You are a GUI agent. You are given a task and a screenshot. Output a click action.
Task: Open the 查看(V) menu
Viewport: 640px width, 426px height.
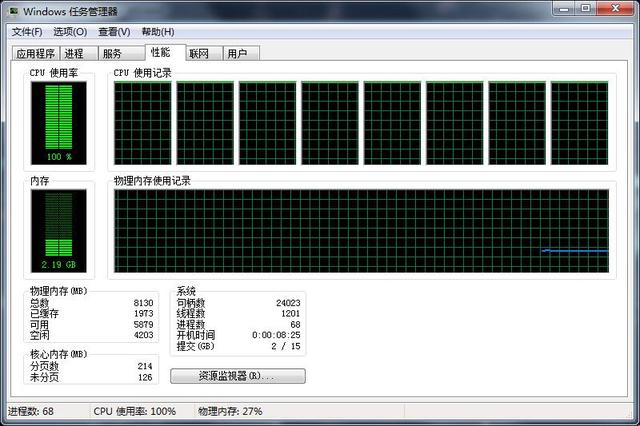(x=114, y=32)
